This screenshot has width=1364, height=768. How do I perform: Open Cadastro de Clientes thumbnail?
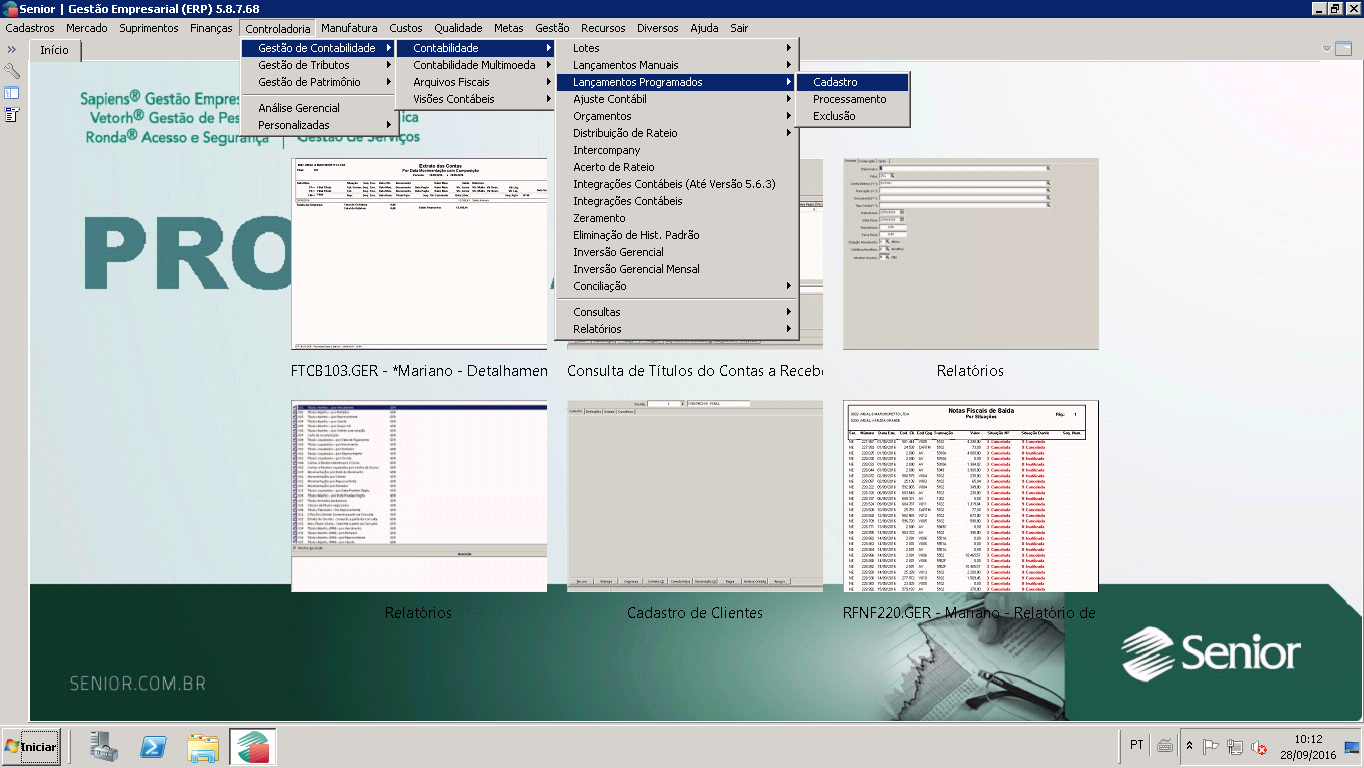click(695, 496)
